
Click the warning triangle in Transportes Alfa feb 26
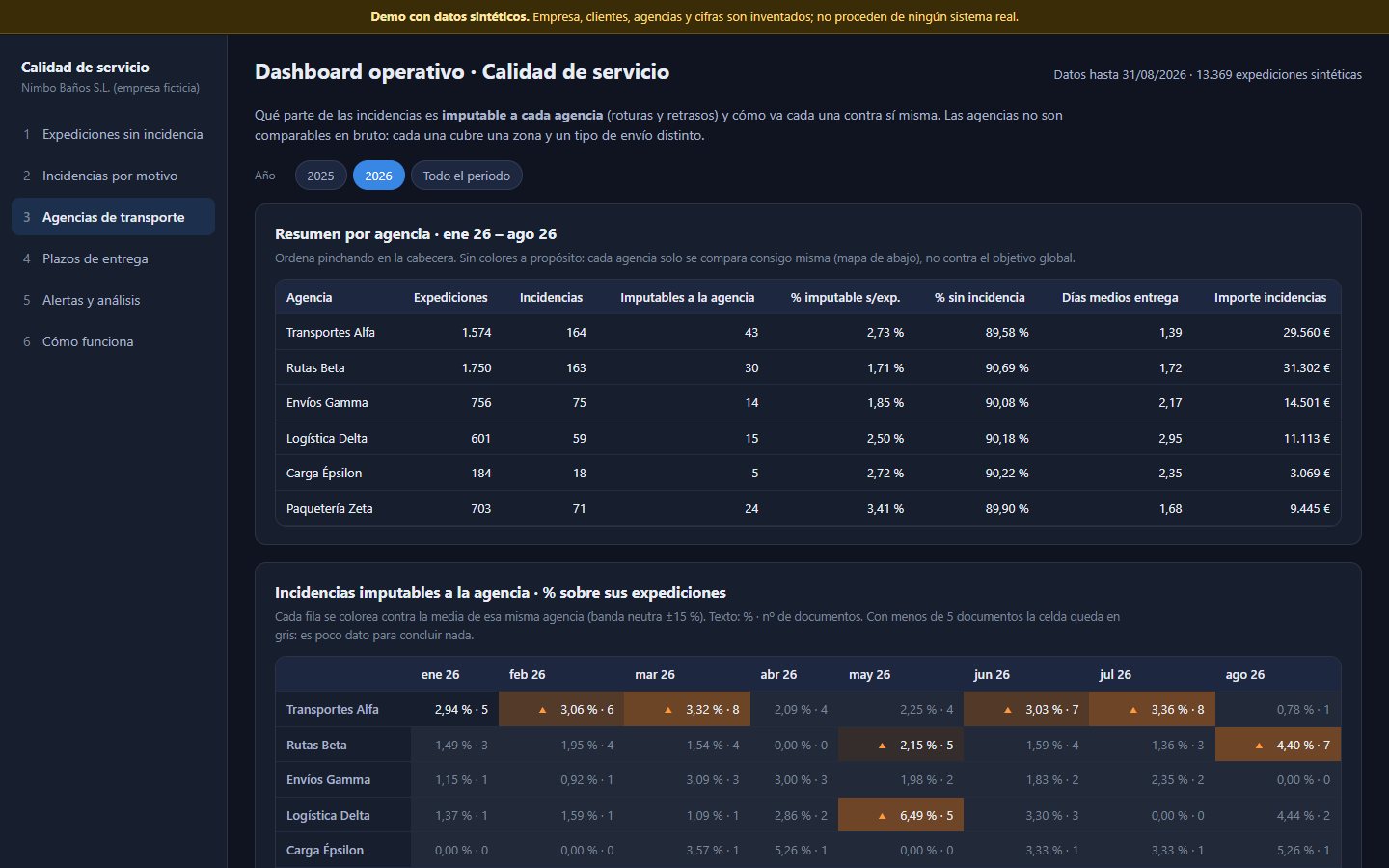(542, 710)
